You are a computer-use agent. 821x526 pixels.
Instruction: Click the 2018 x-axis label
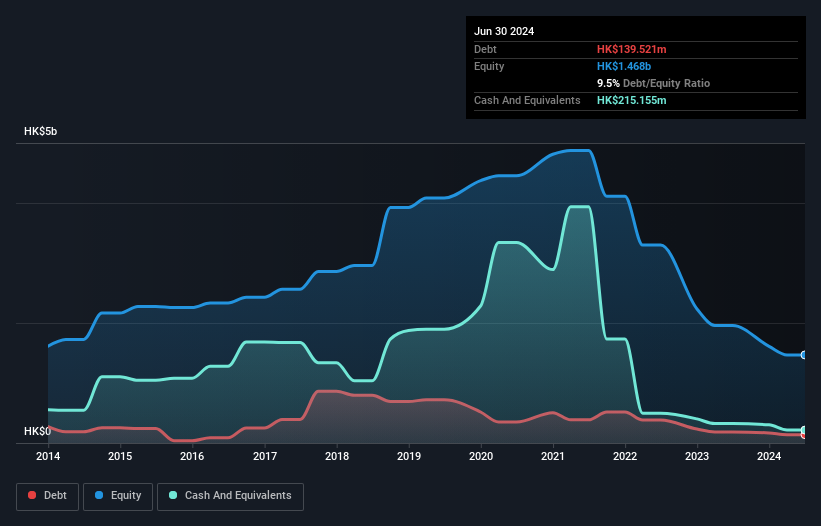337,456
